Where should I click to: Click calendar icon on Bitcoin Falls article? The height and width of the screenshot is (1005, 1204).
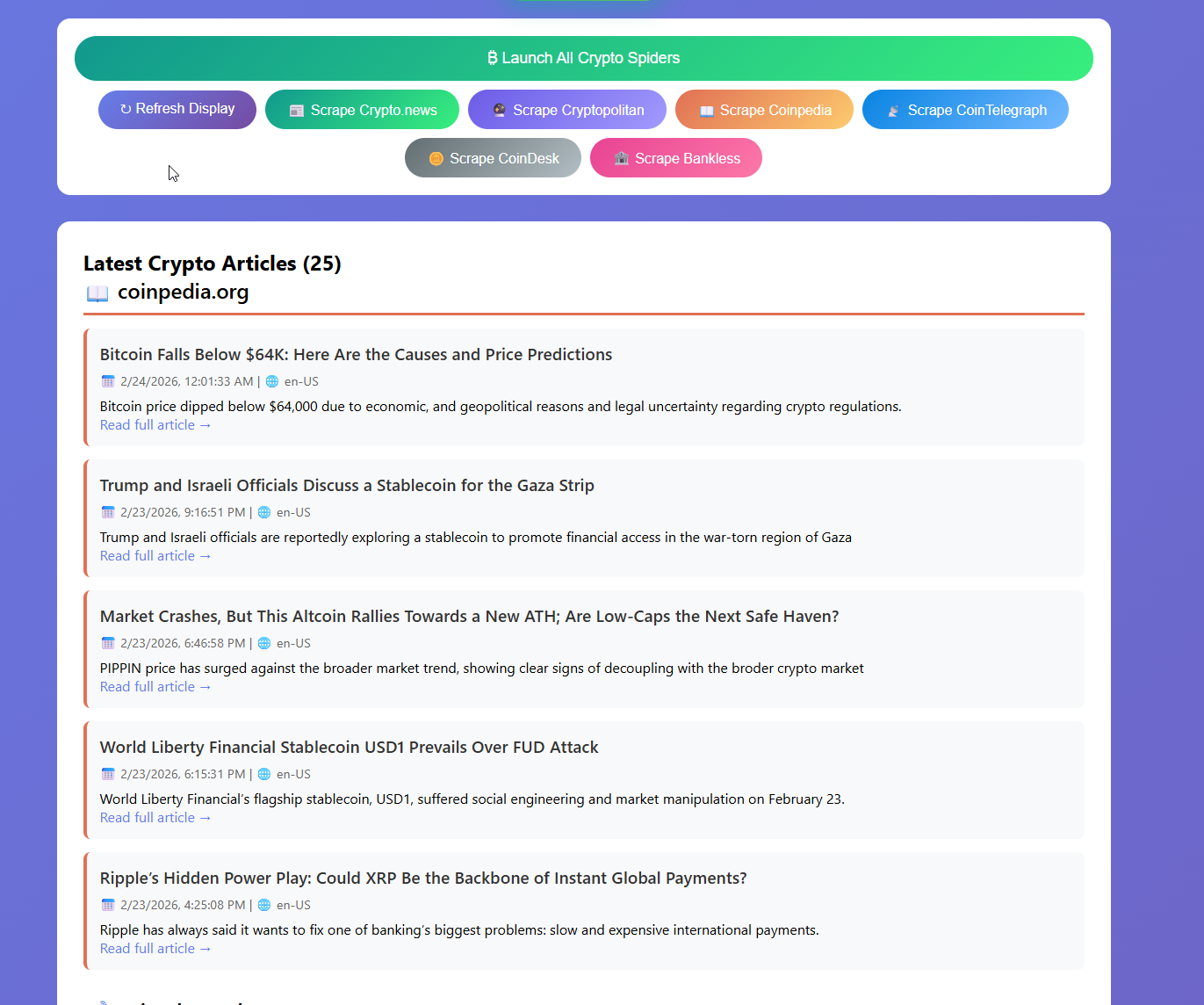(108, 381)
